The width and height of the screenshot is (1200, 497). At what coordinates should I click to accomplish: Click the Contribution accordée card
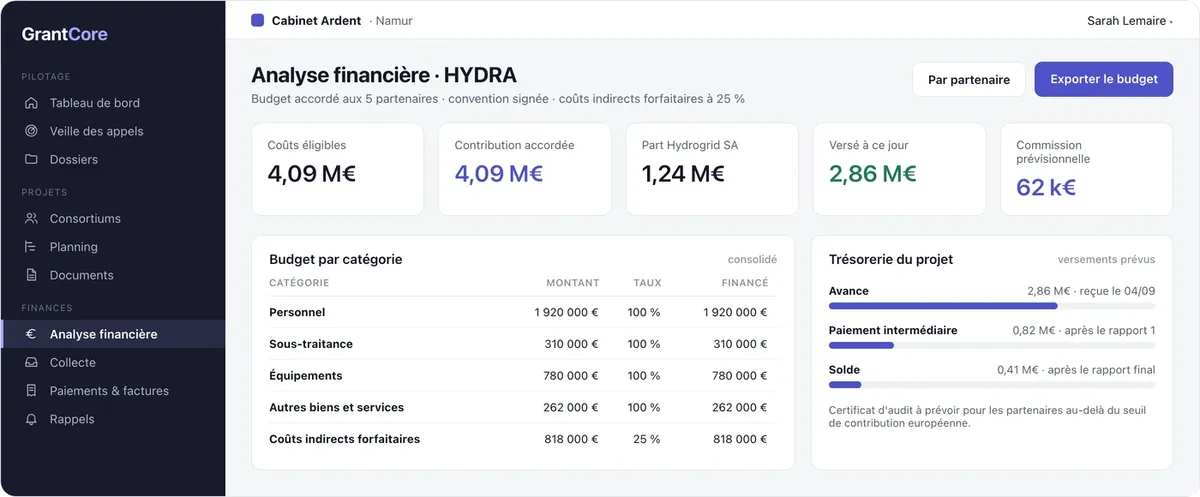pos(524,169)
